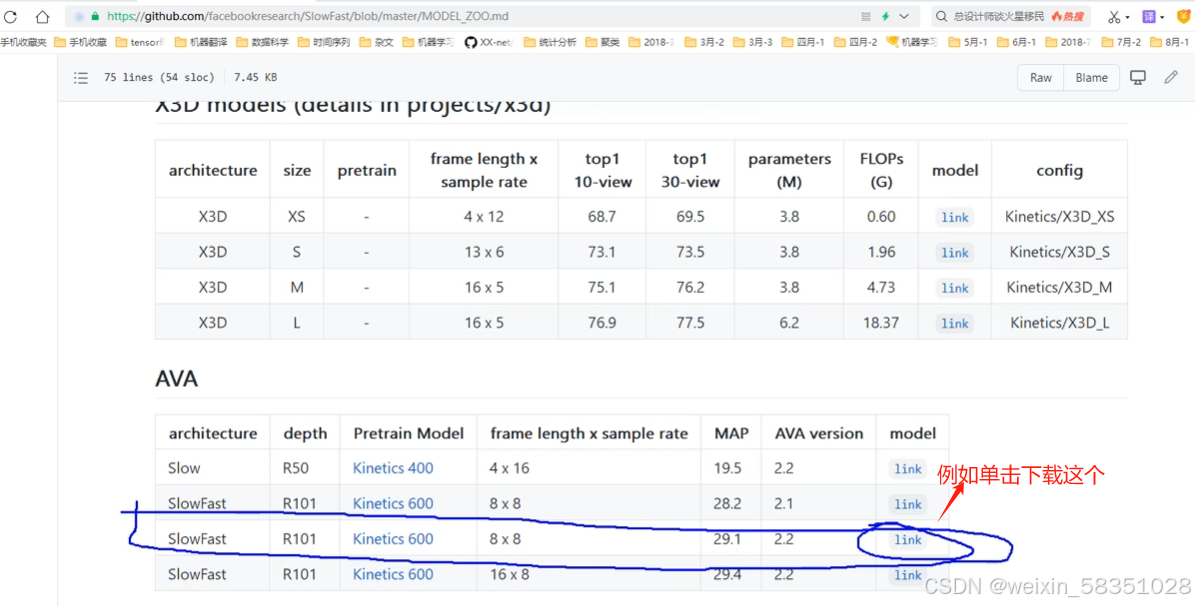Open the 四月-2 bookmark folder
The image size is (1195, 606).
point(855,42)
